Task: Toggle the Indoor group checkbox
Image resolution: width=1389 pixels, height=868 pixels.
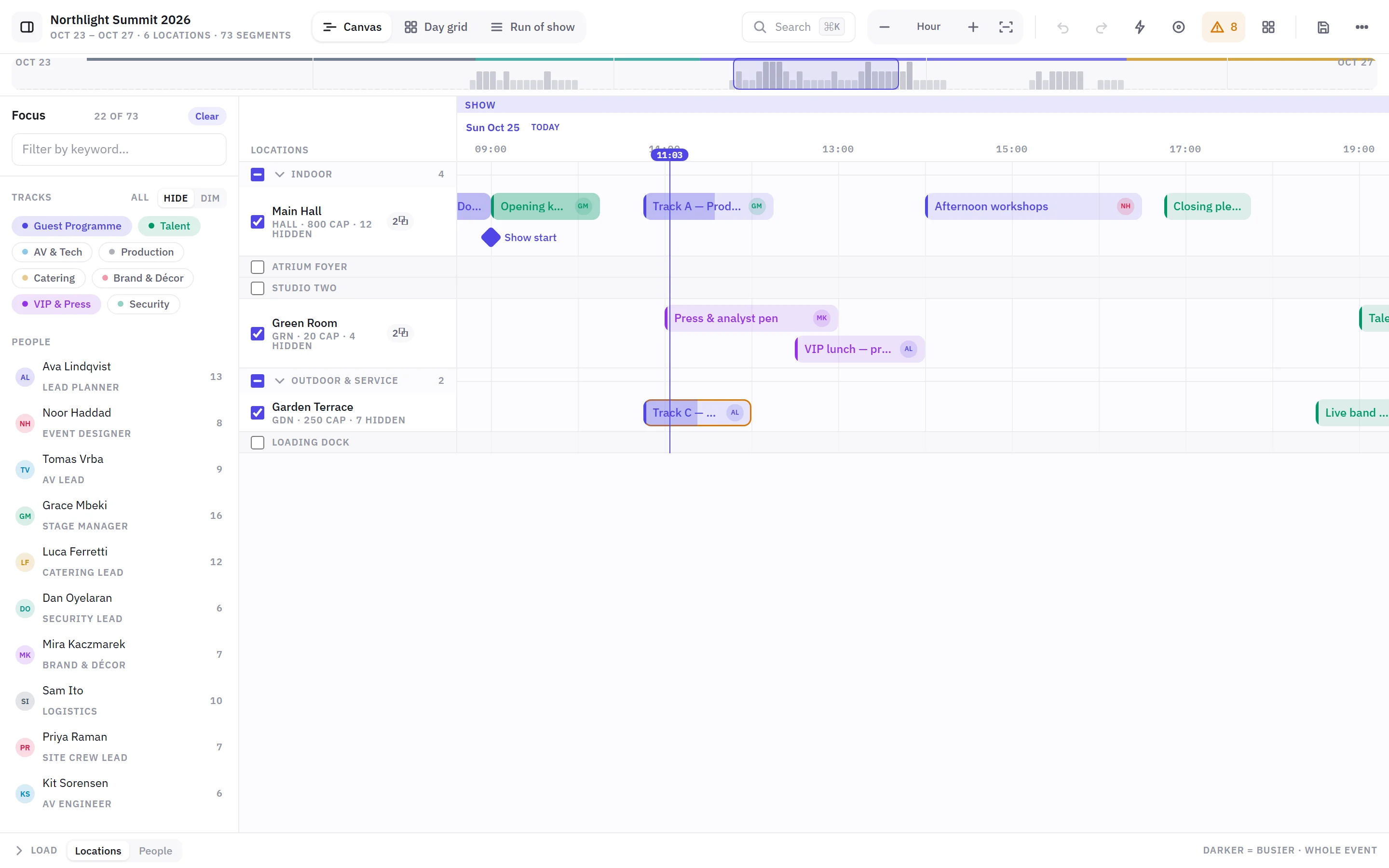Action: point(258,175)
